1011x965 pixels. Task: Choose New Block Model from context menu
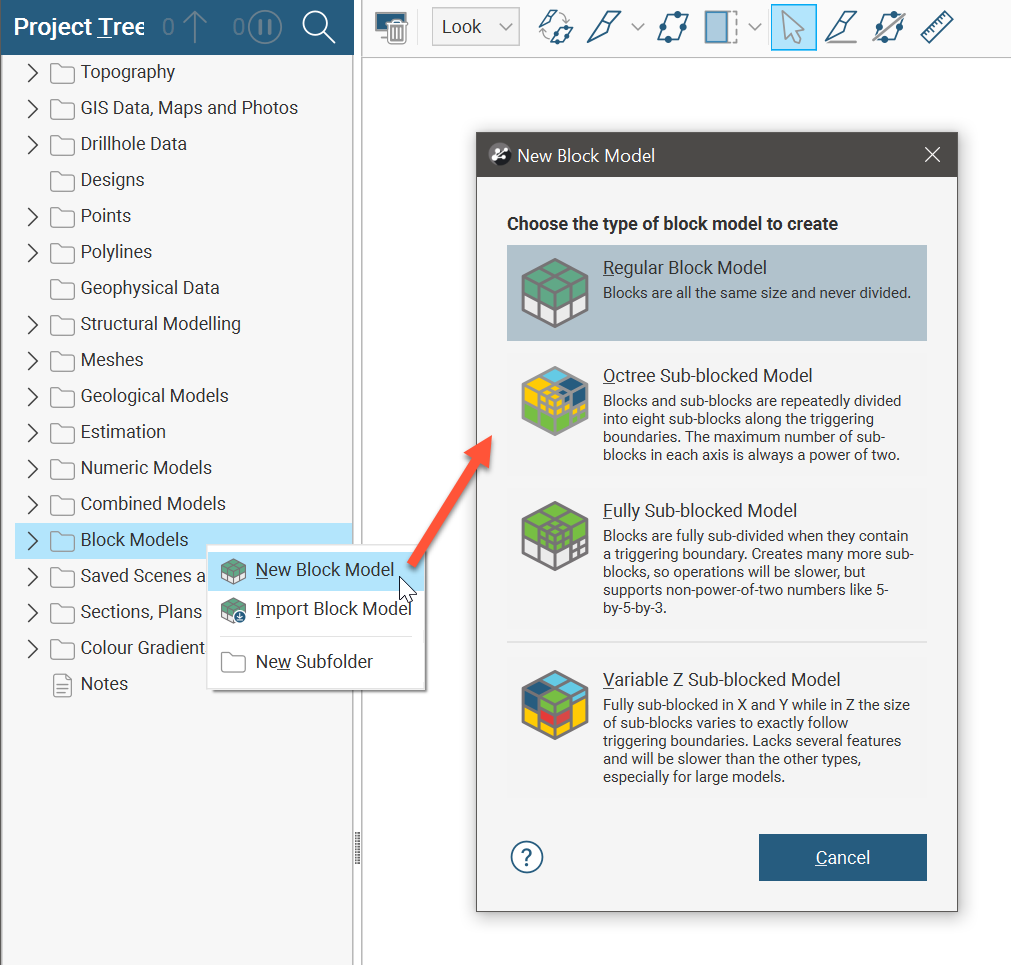(x=316, y=570)
